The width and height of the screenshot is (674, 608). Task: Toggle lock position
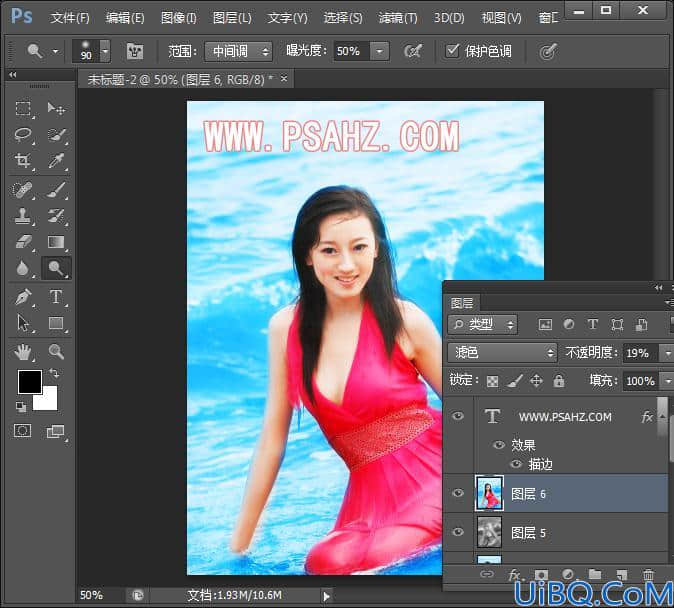coord(536,381)
